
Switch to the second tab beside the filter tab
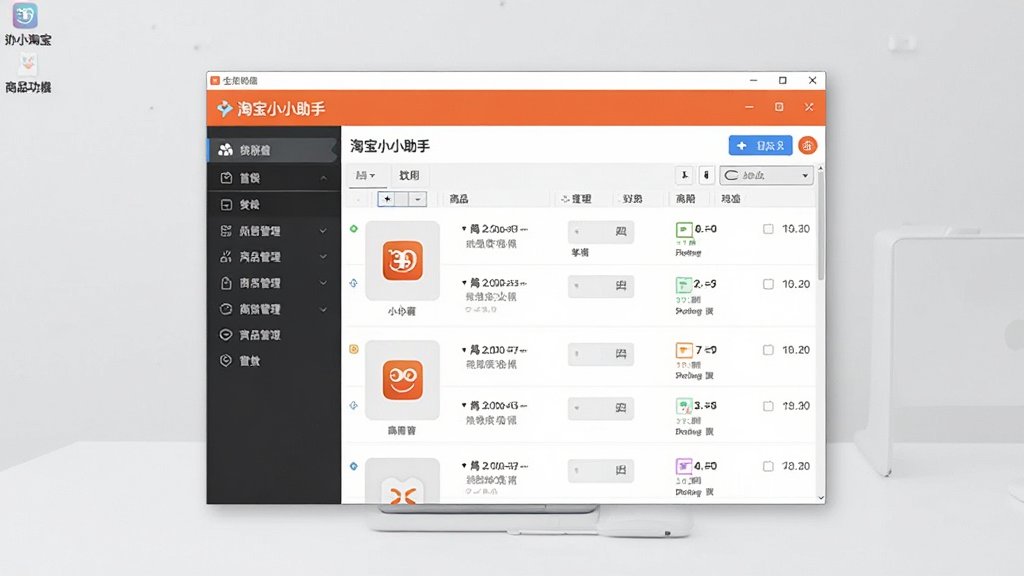coord(409,176)
